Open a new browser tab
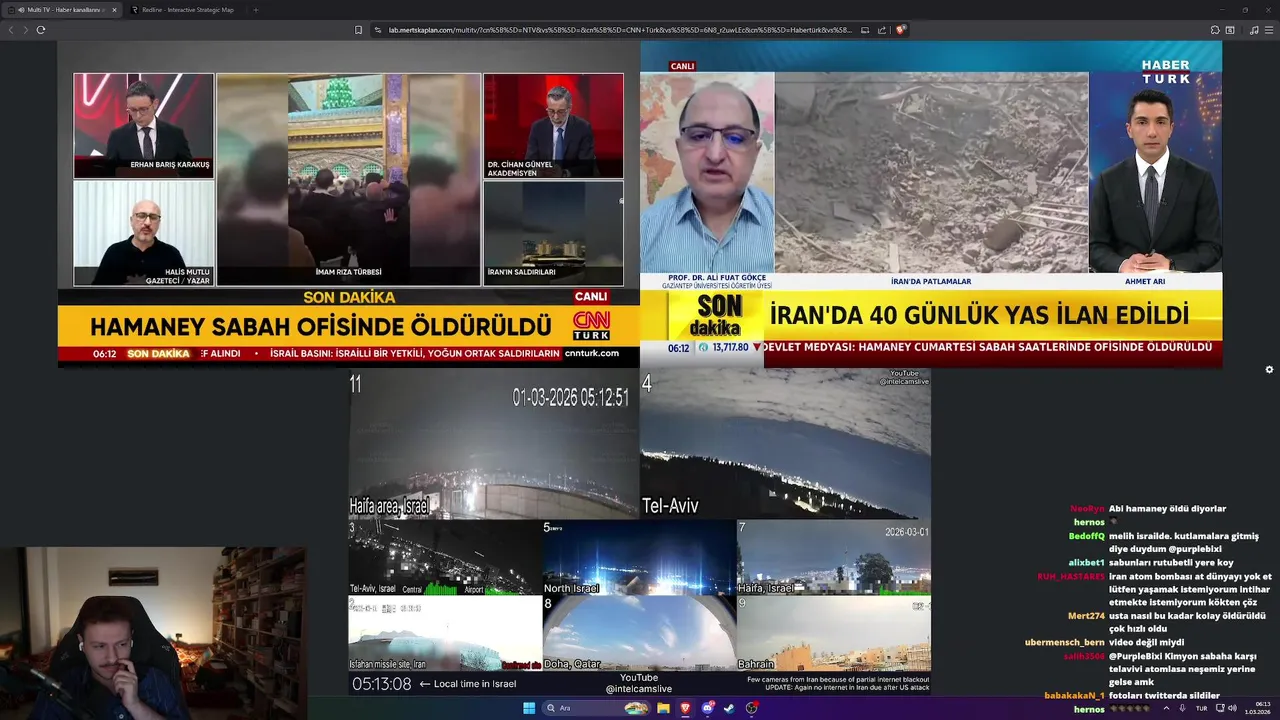This screenshot has width=1280, height=720. [255, 10]
